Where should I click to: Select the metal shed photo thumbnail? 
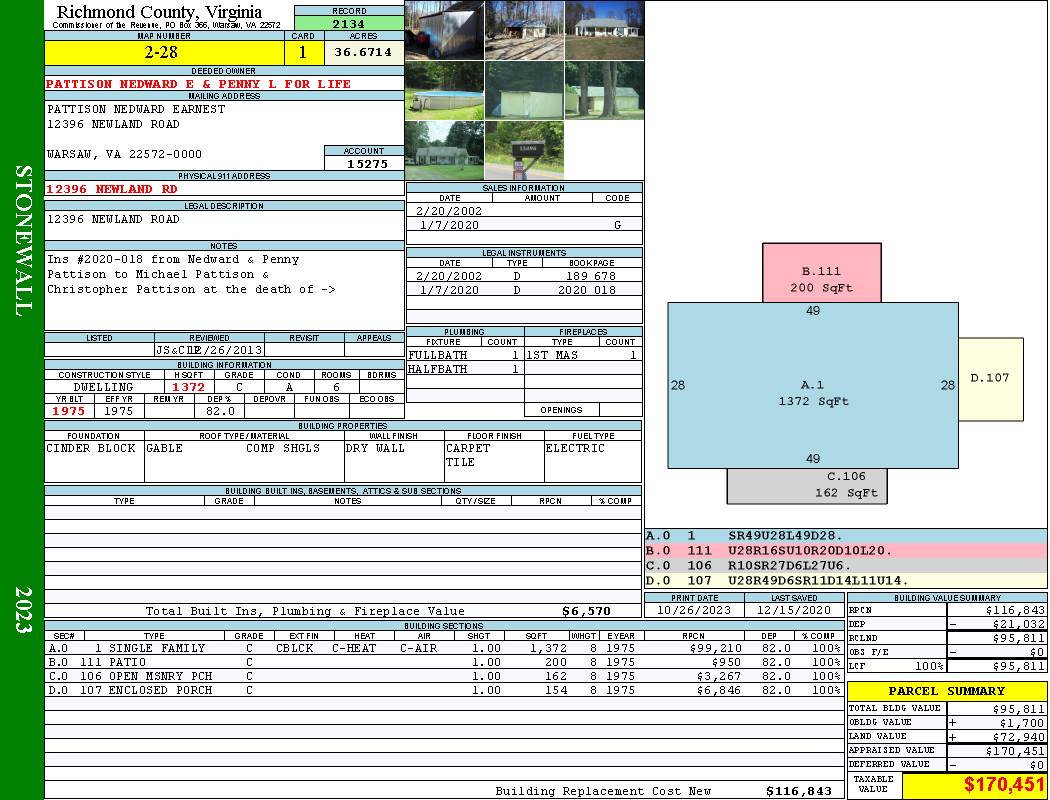coord(444,31)
